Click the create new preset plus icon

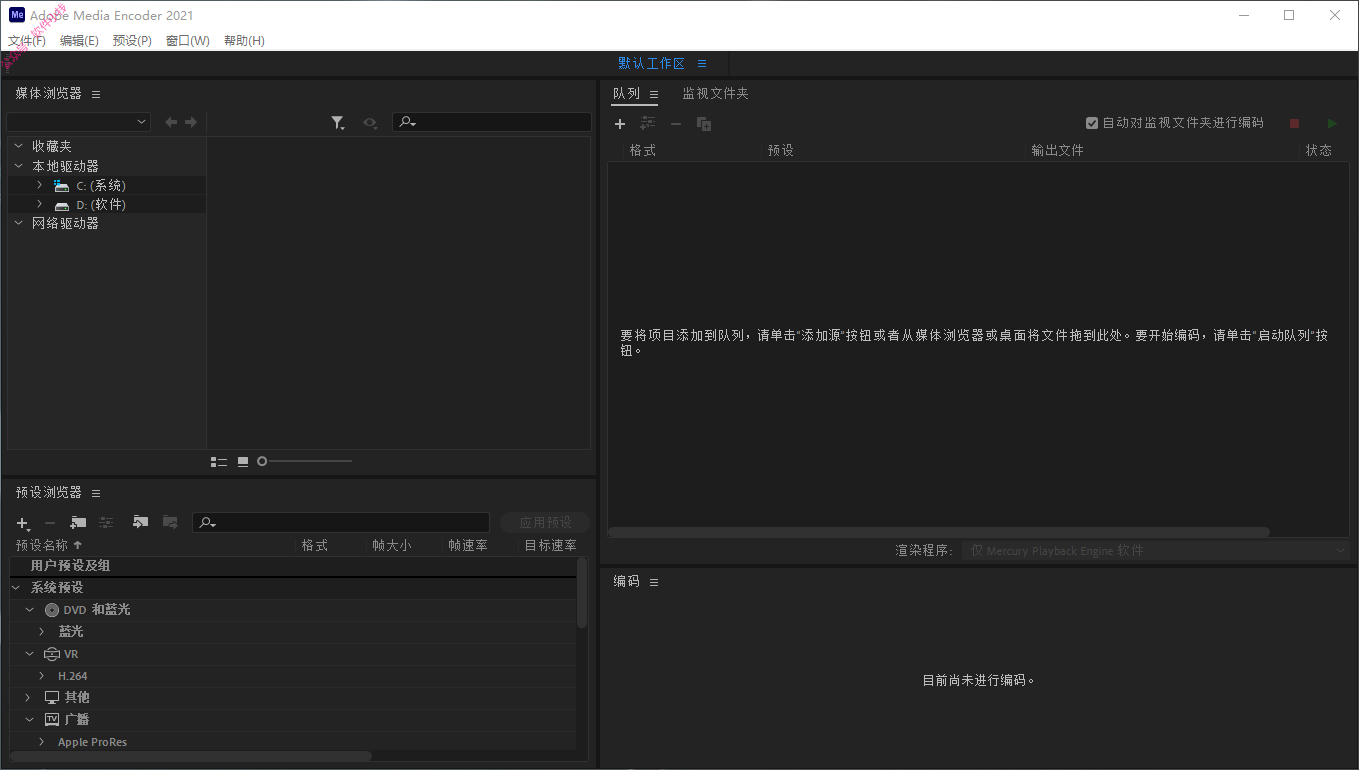pos(23,523)
